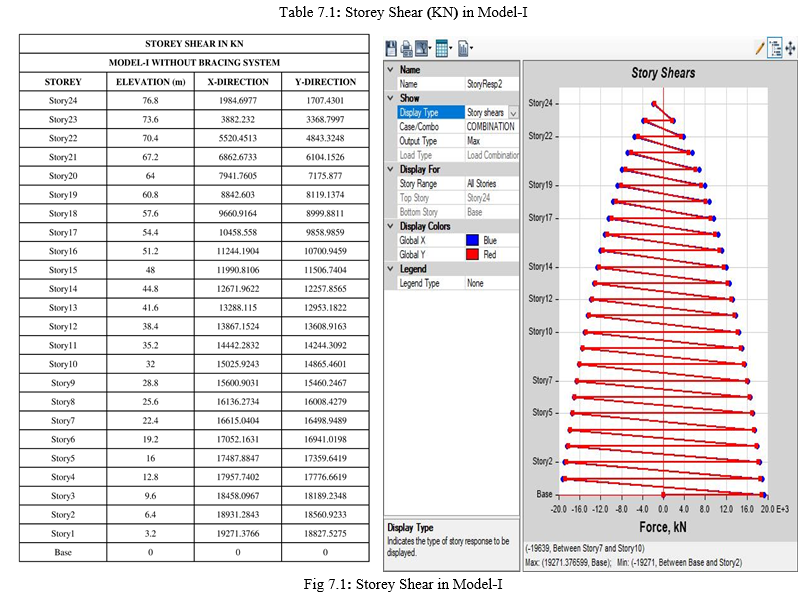Screen dimensions: 809x597
Task: Click the All Stories value for Story Range
Action: [x=482, y=184]
